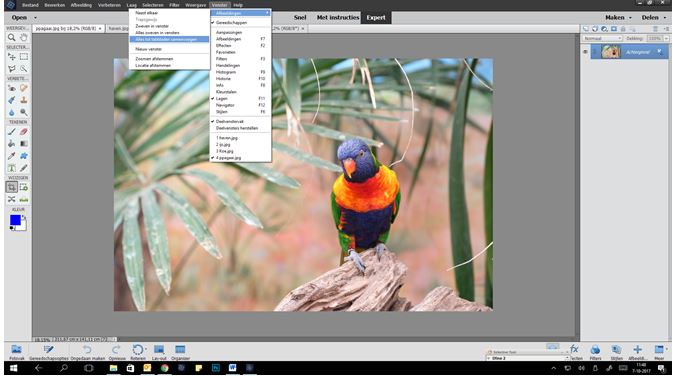Image resolution: width=673 pixels, height=376 pixels.
Task: Enable Histogram panel in Venster menu
Action: tap(240, 72)
